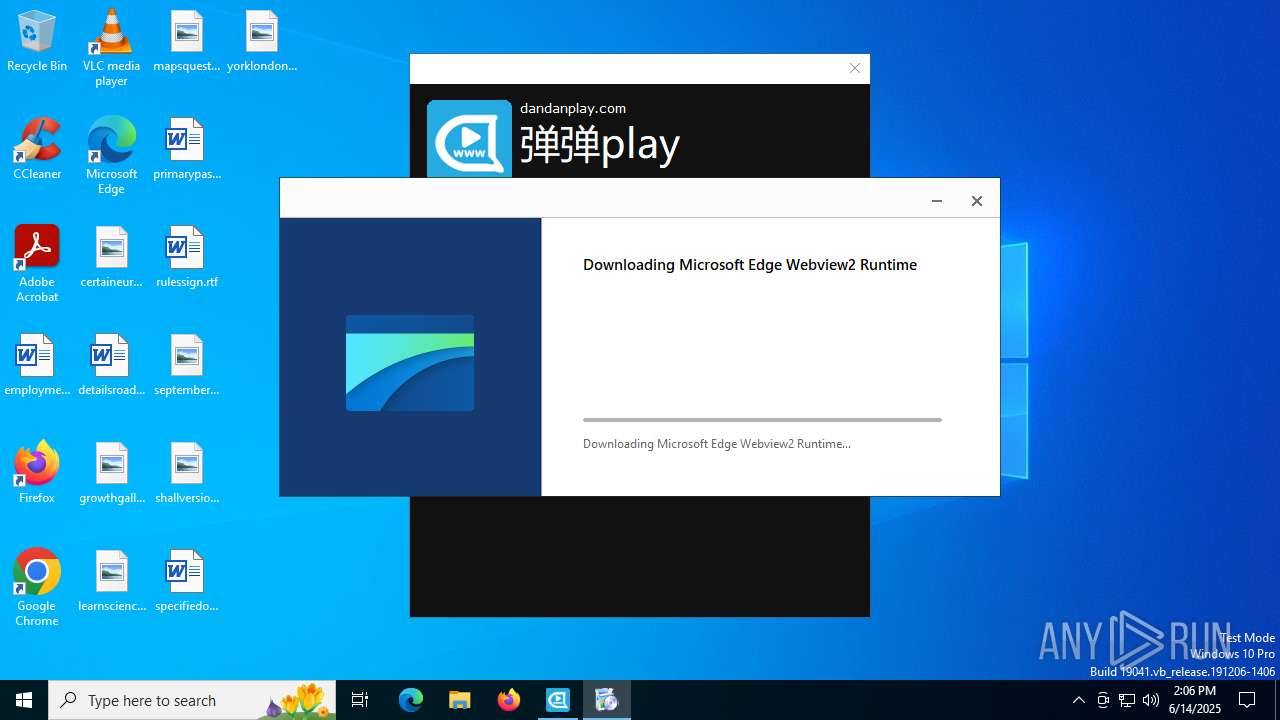1280x720 pixels.
Task: Close the Webview2 download window
Action: coord(977,201)
